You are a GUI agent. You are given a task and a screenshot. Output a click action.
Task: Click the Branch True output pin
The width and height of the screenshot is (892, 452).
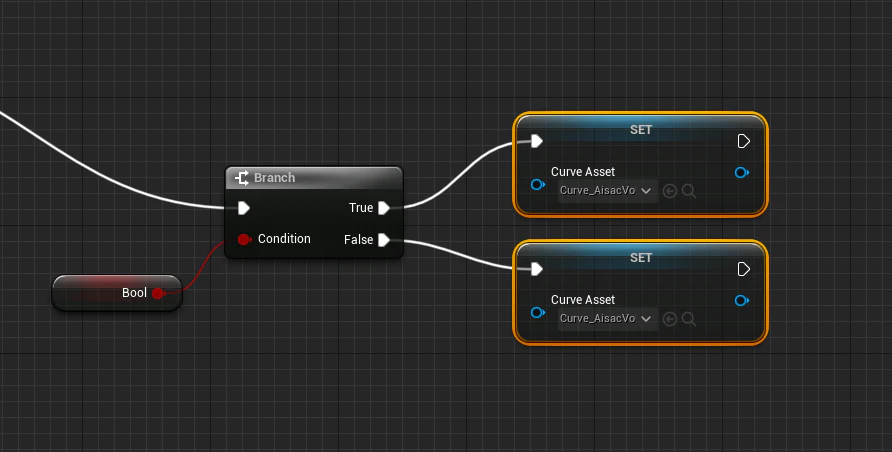coord(384,208)
